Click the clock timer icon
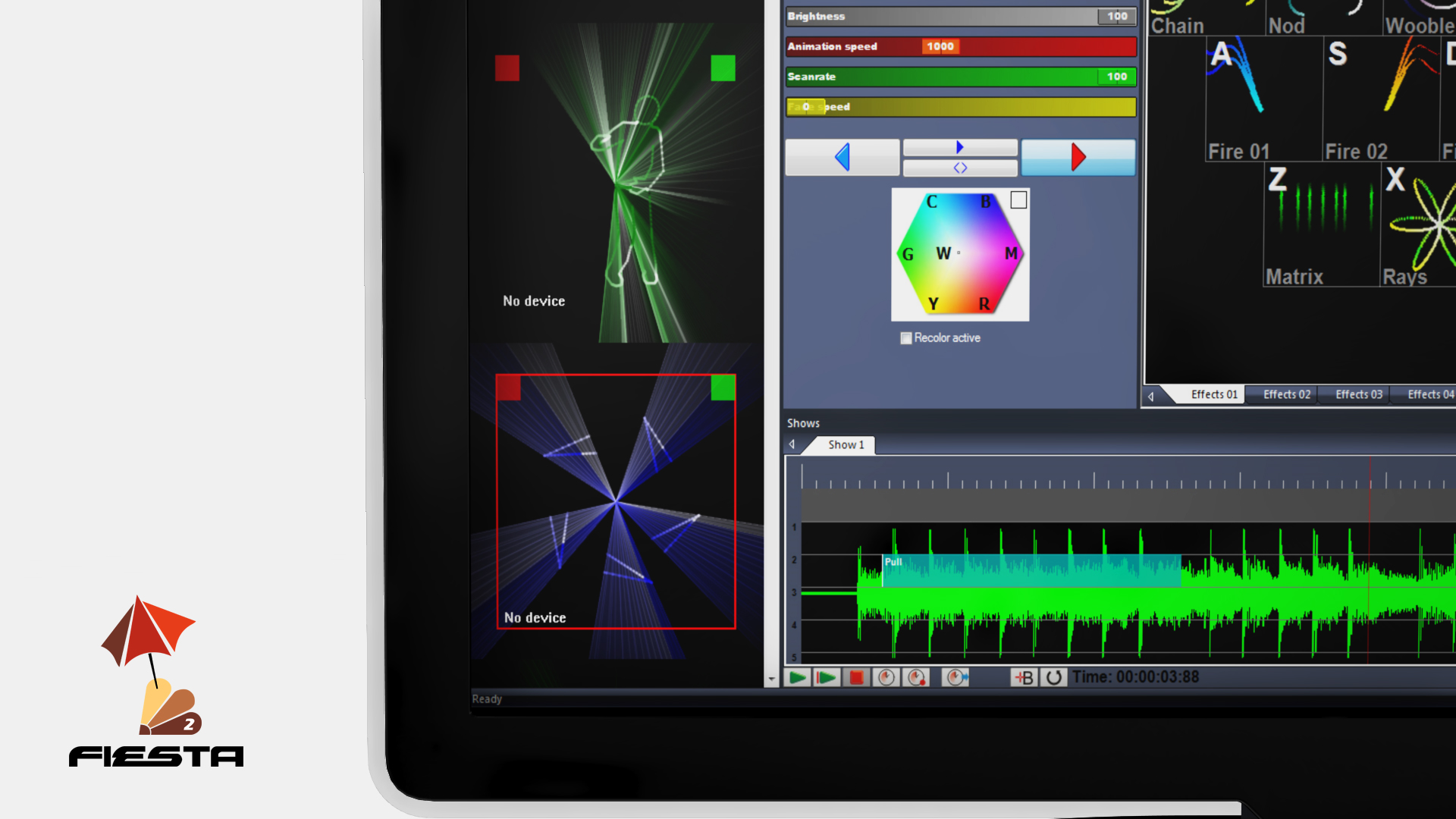The width and height of the screenshot is (1456, 819). click(886, 677)
